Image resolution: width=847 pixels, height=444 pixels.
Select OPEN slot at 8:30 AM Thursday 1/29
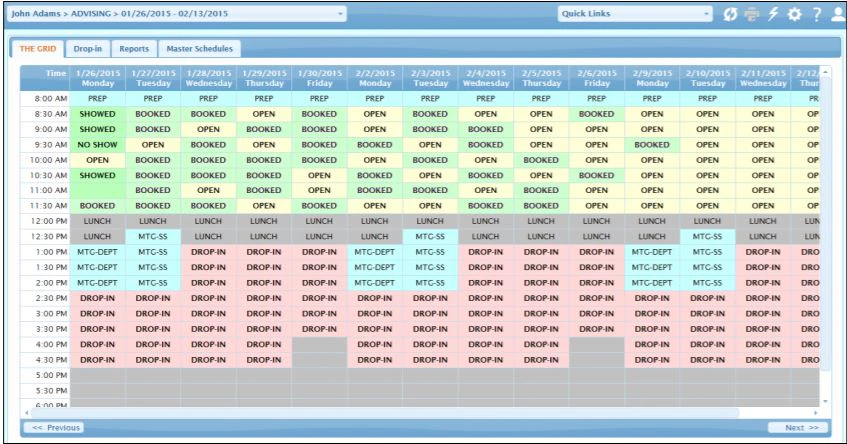264,114
